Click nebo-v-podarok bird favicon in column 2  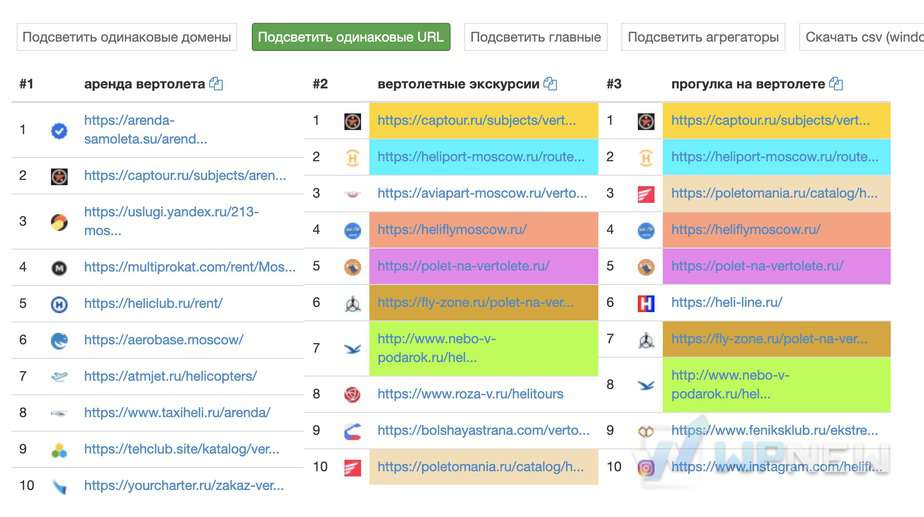352,349
